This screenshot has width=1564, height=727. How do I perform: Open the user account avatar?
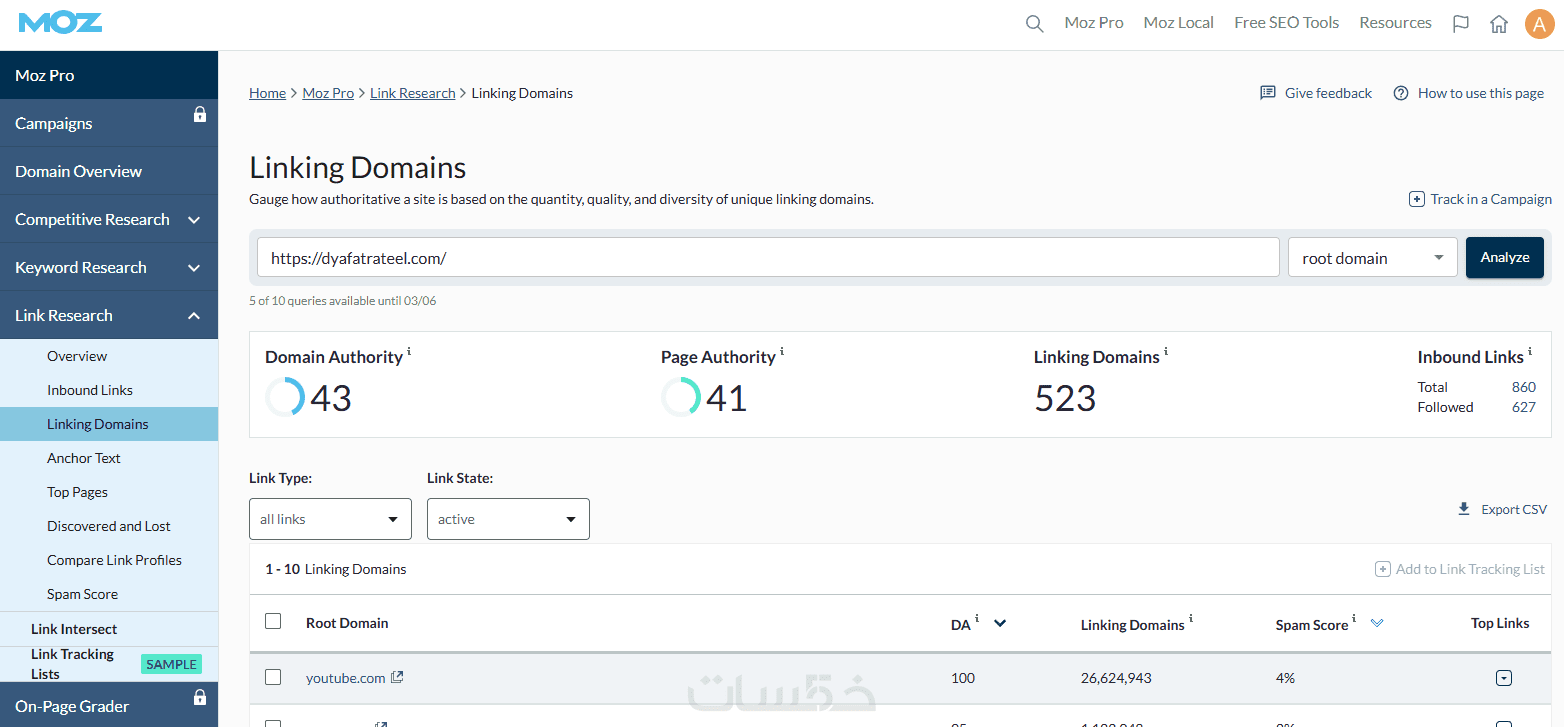tap(1538, 24)
